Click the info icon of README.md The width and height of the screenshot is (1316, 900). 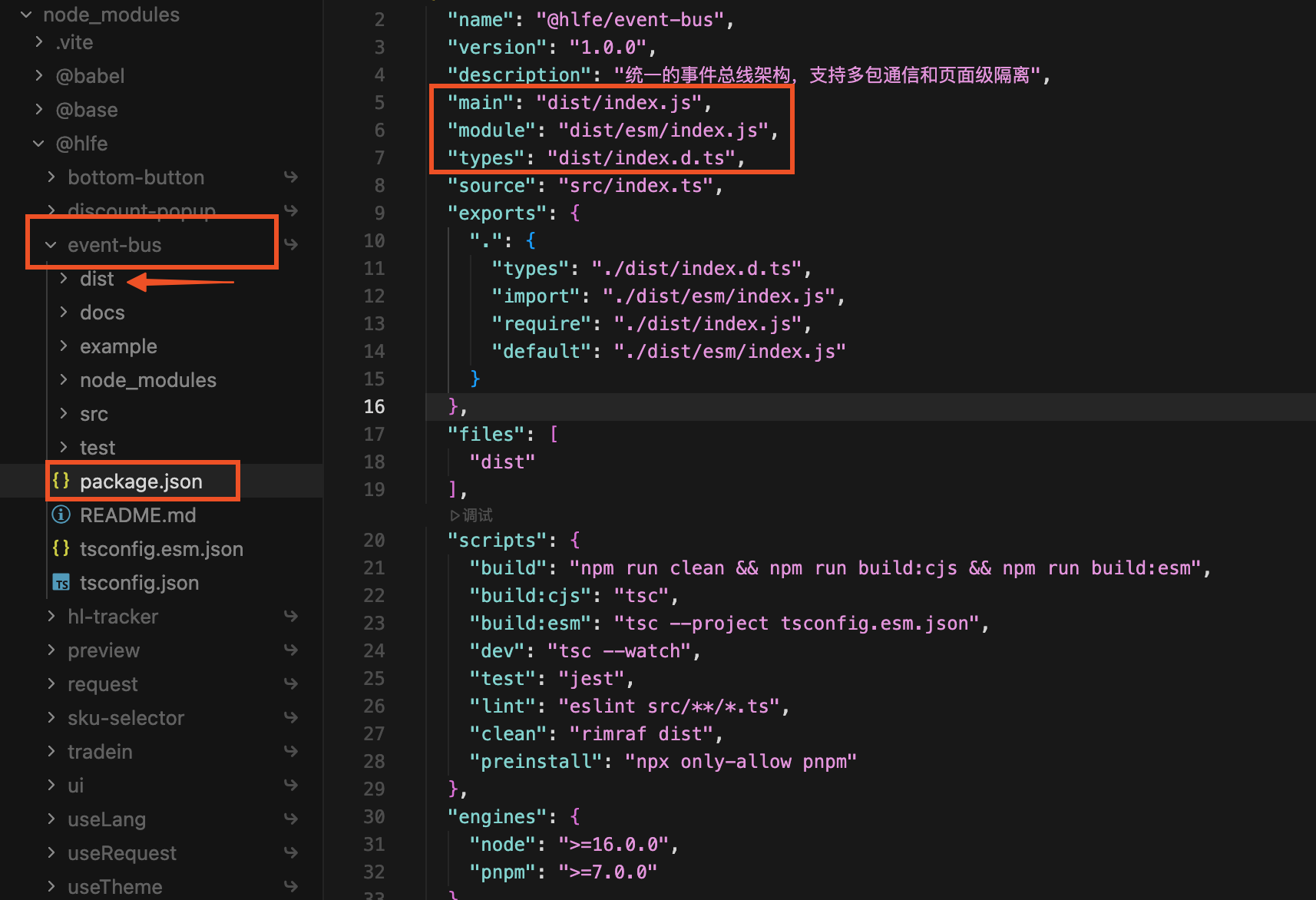point(61,515)
